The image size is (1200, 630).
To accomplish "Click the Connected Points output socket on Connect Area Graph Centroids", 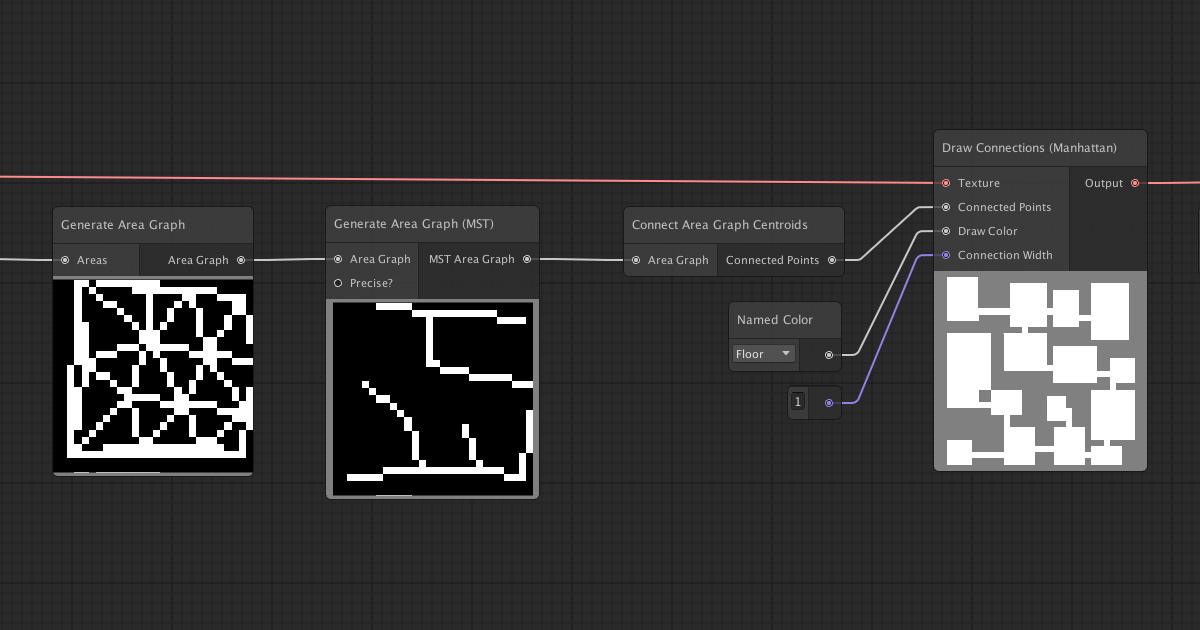I will pos(832,259).
